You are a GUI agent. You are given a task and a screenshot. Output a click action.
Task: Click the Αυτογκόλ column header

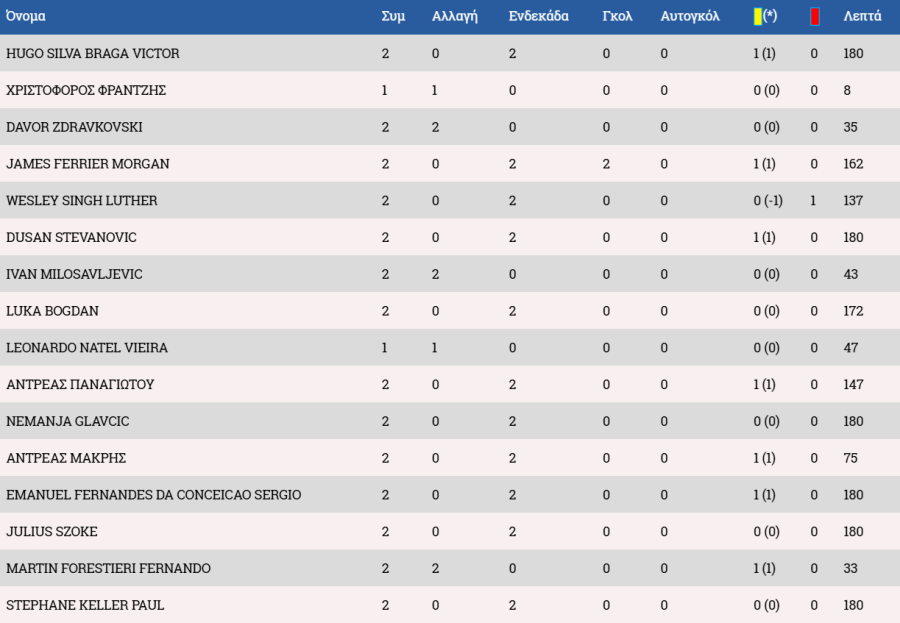click(x=689, y=16)
